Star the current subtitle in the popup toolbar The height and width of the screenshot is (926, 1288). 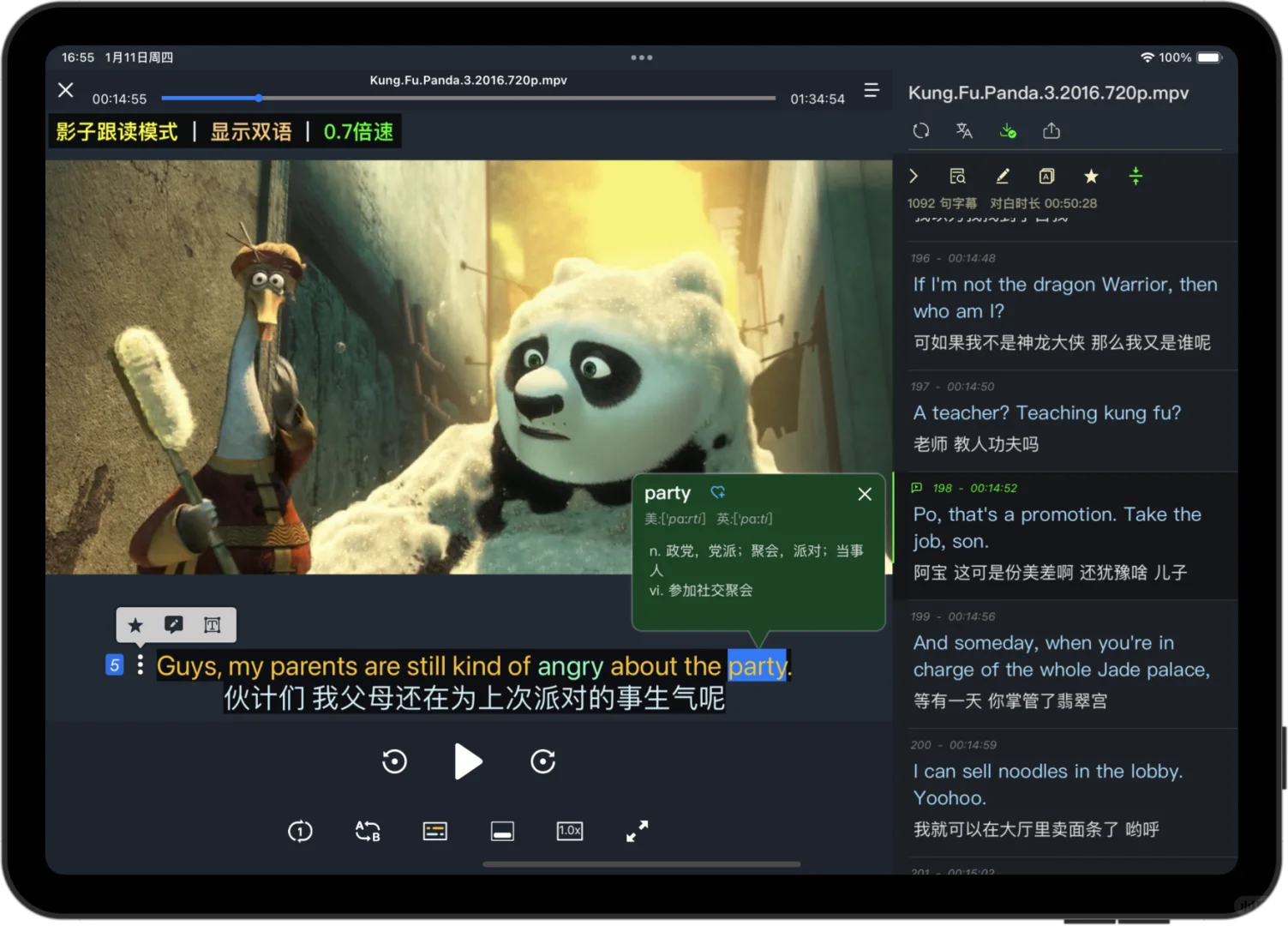coord(135,625)
